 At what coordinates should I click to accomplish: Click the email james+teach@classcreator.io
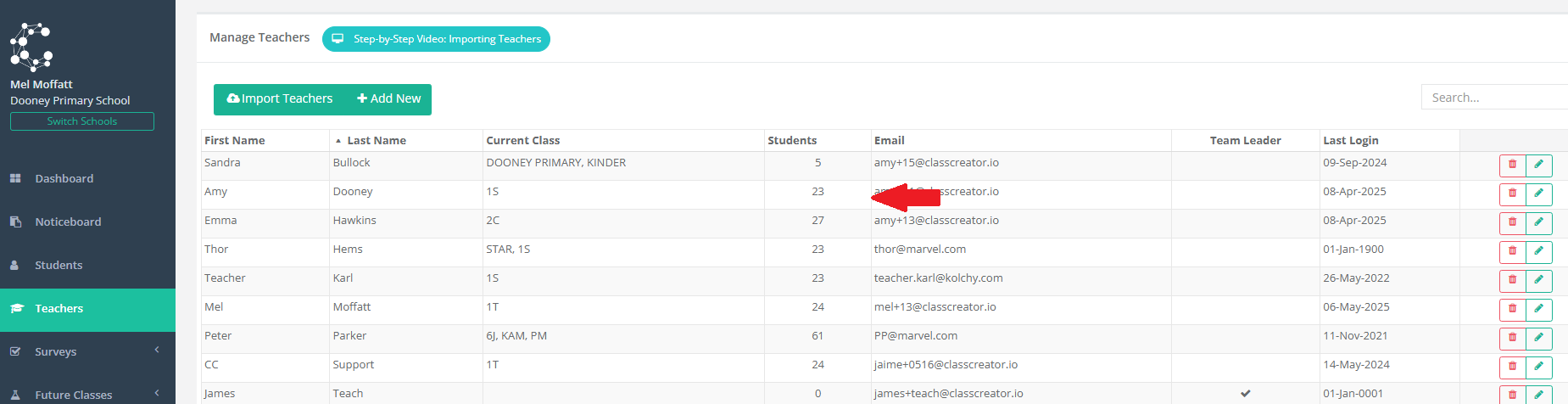point(949,393)
